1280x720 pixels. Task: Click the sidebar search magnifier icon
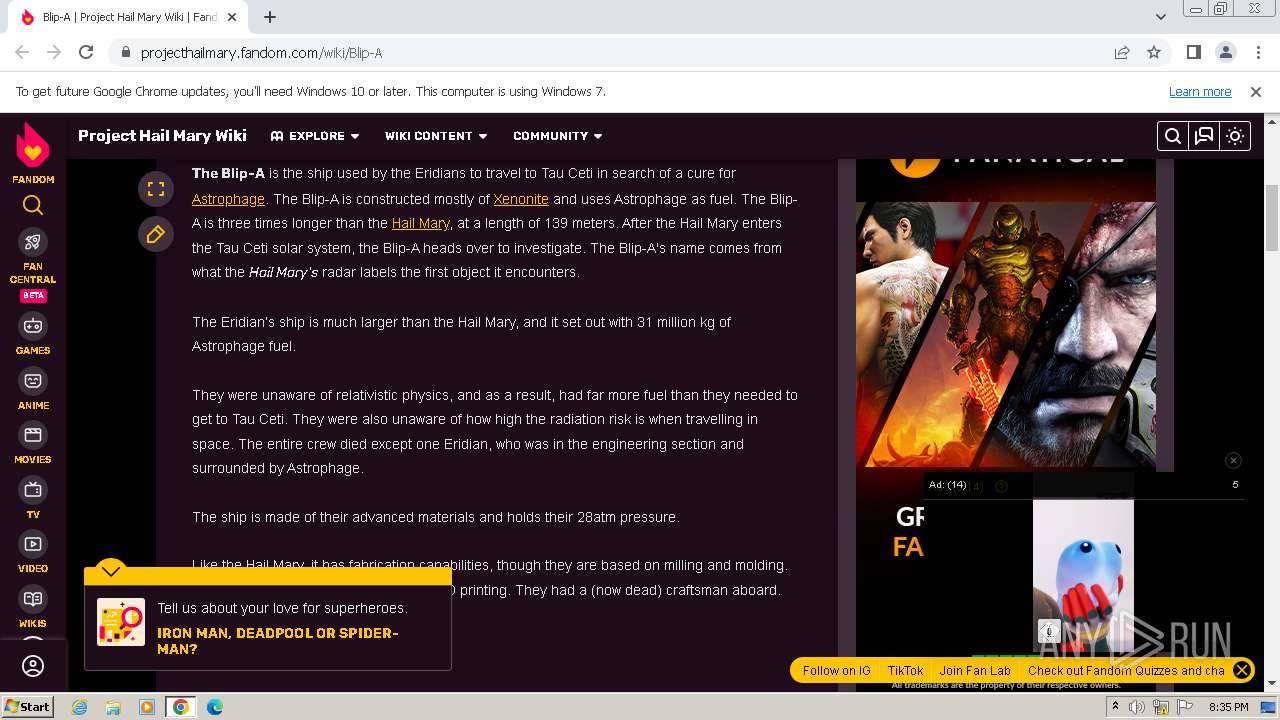(x=33, y=205)
